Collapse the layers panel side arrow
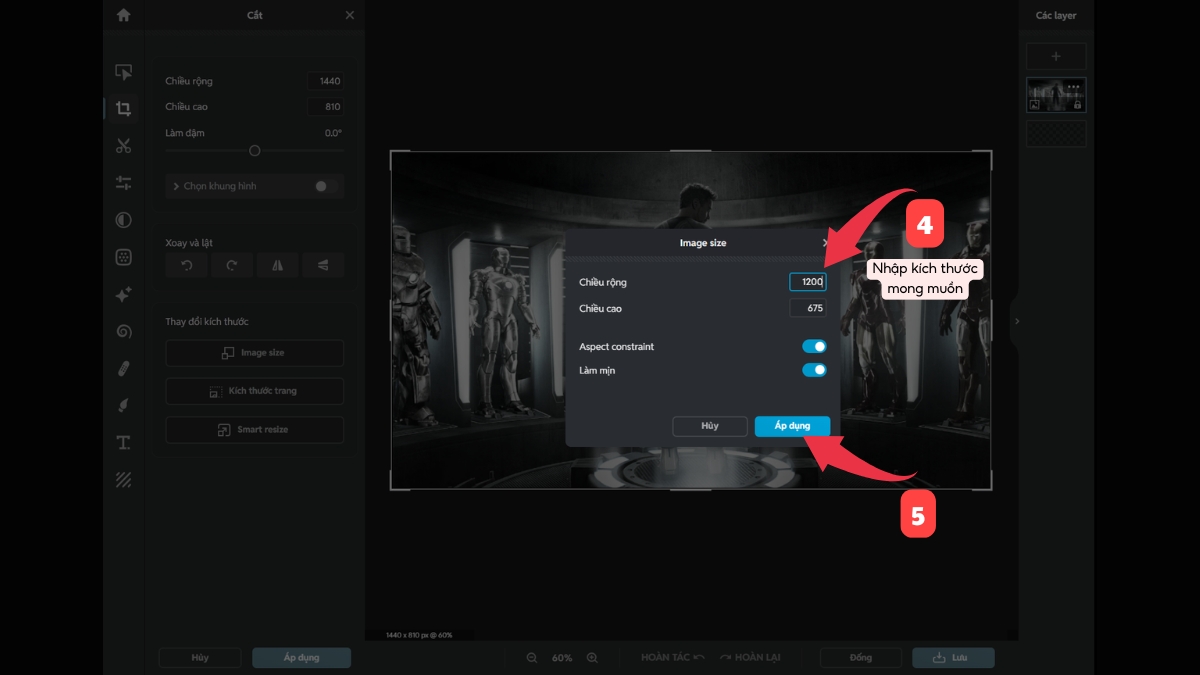 1017,321
